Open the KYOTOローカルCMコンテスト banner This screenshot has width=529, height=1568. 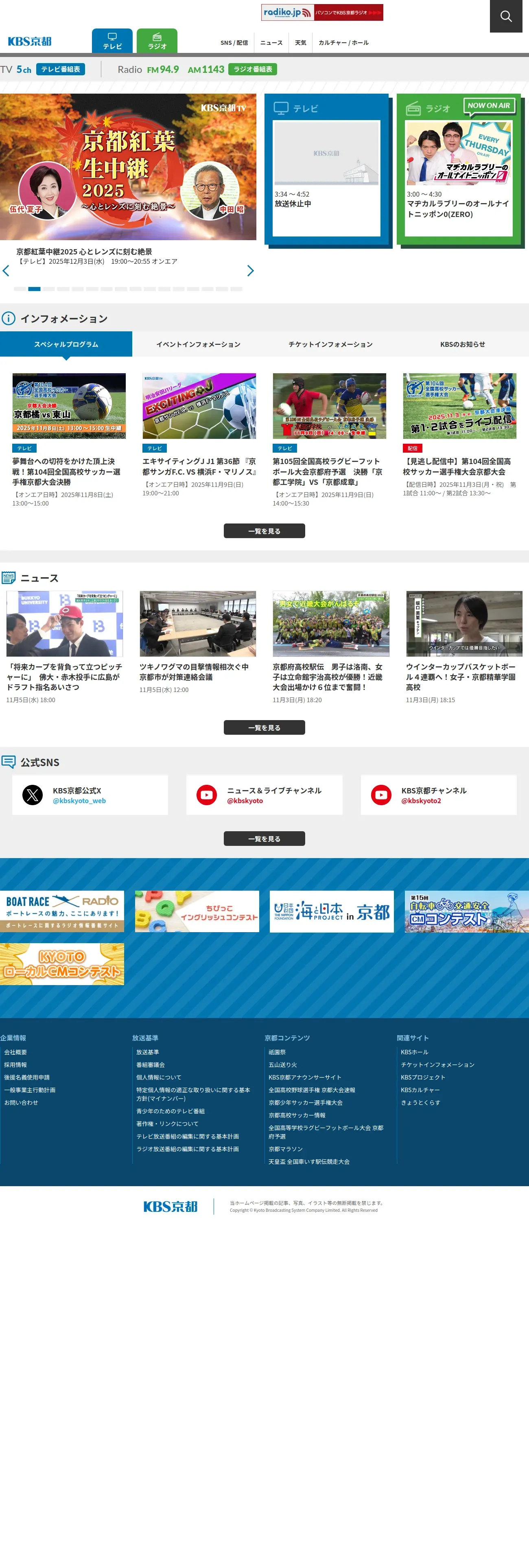tap(62, 964)
